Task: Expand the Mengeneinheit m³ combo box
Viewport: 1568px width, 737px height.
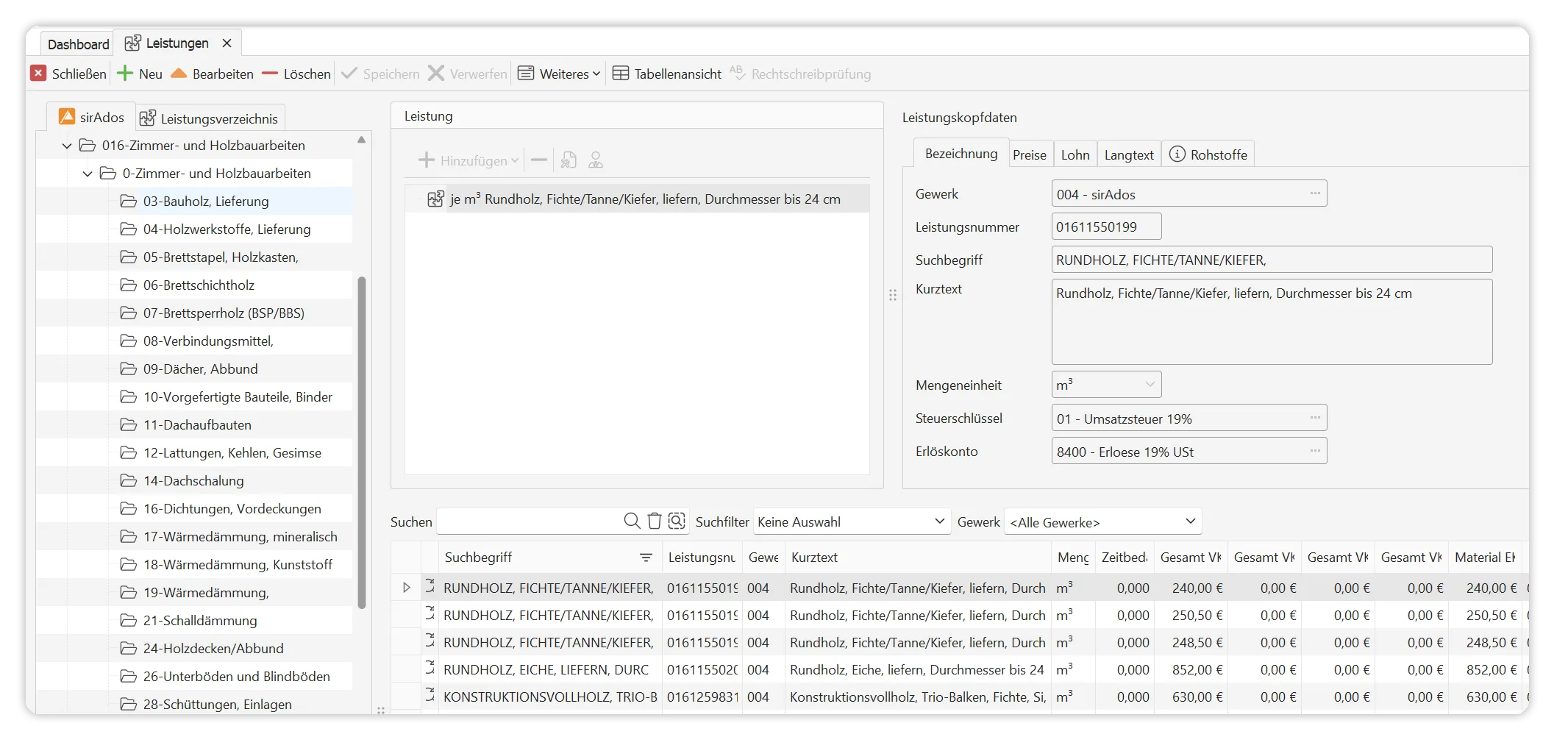Action: tap(1150, 385)
